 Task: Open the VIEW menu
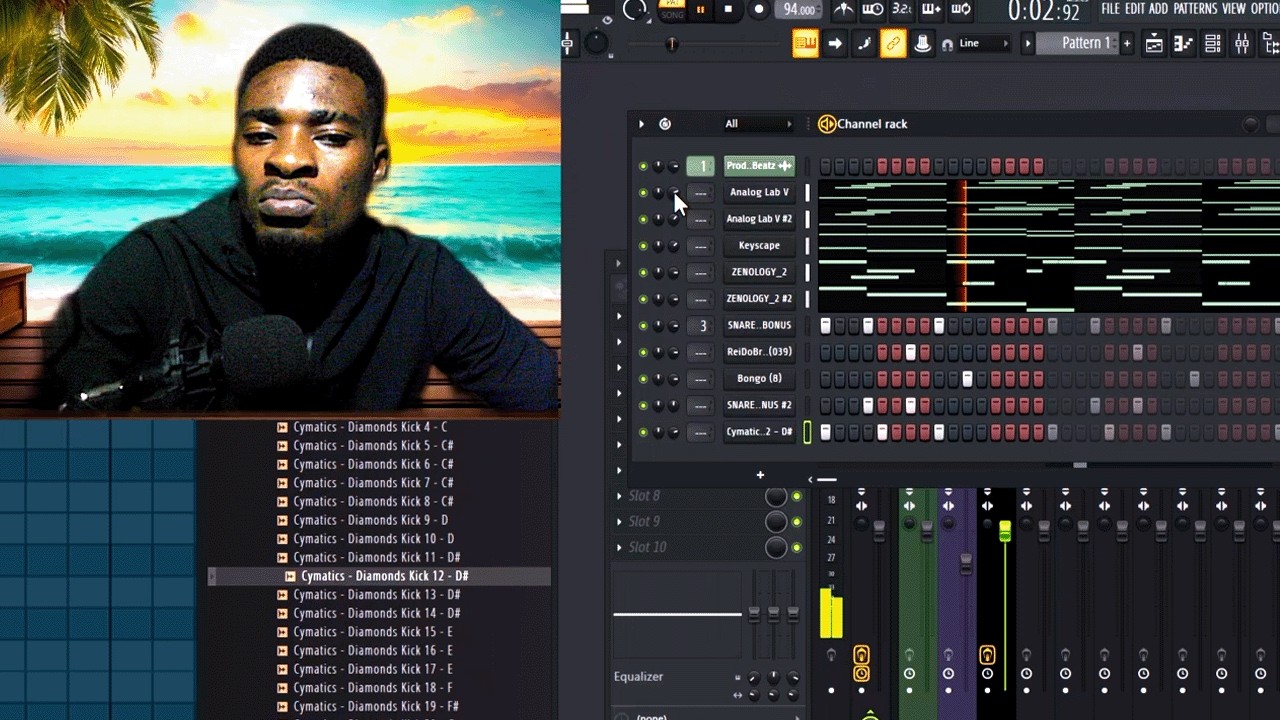(1234, 9)
